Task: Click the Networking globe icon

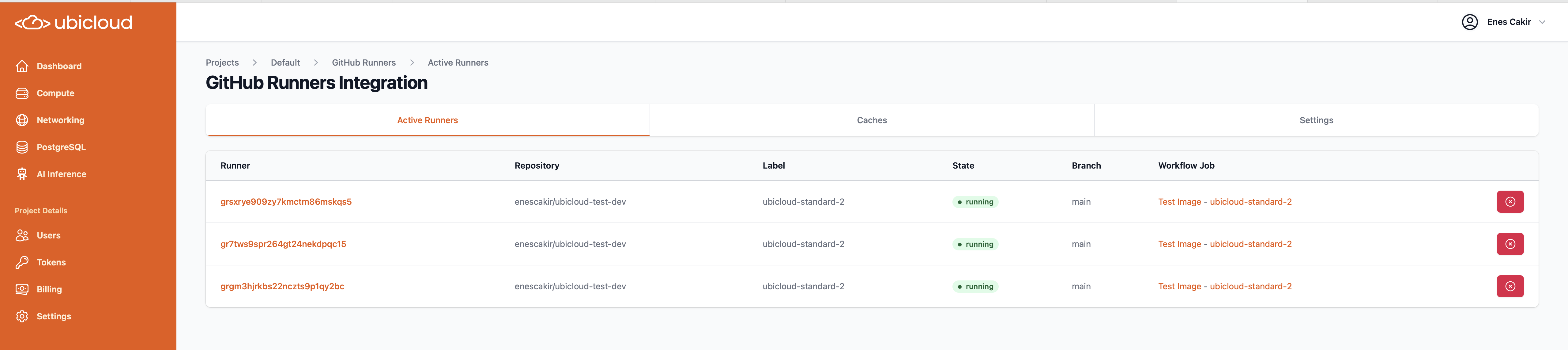Action: tap(22, 120)
